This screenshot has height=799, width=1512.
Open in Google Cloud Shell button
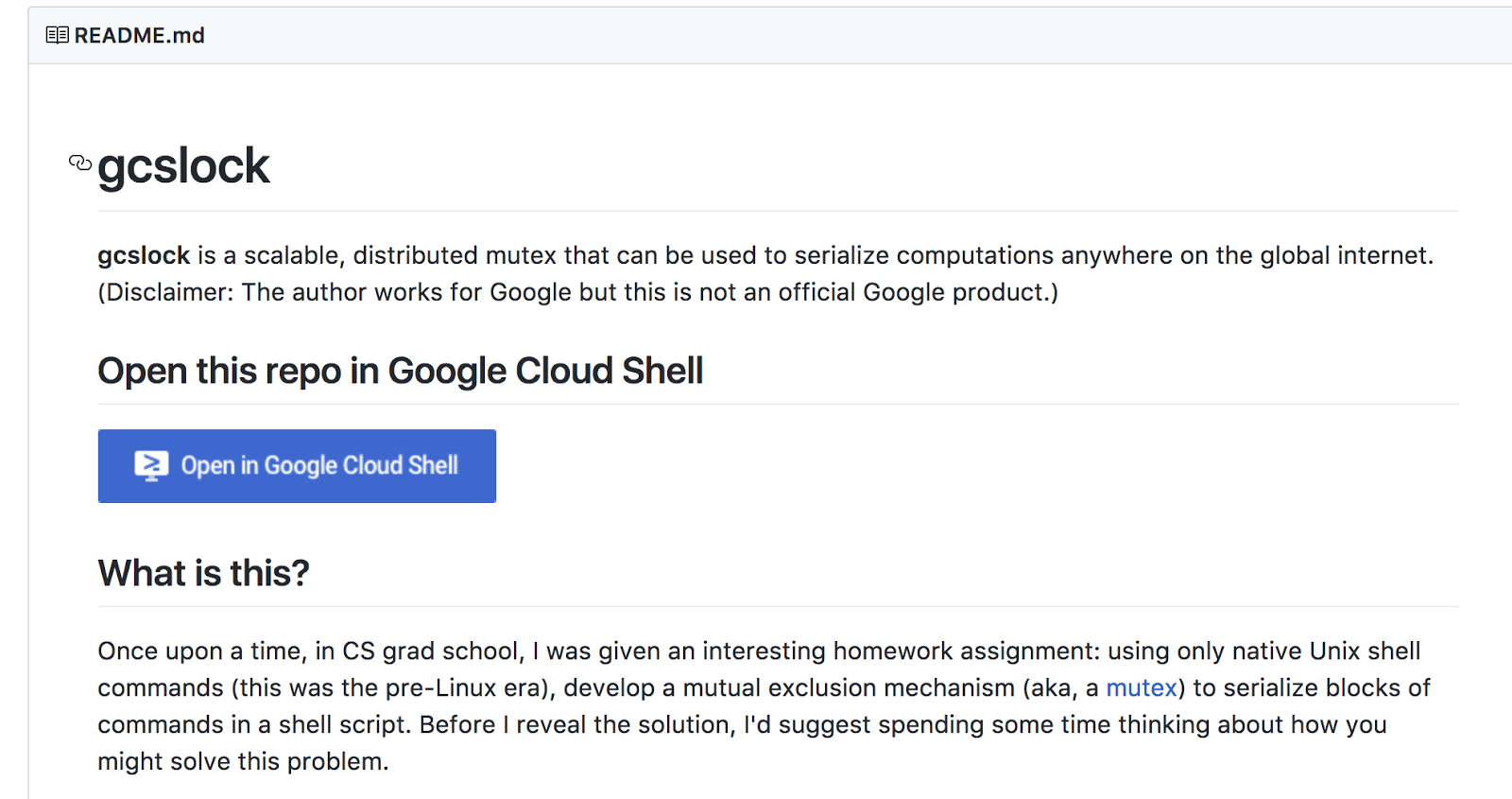(x=297, y=466)
